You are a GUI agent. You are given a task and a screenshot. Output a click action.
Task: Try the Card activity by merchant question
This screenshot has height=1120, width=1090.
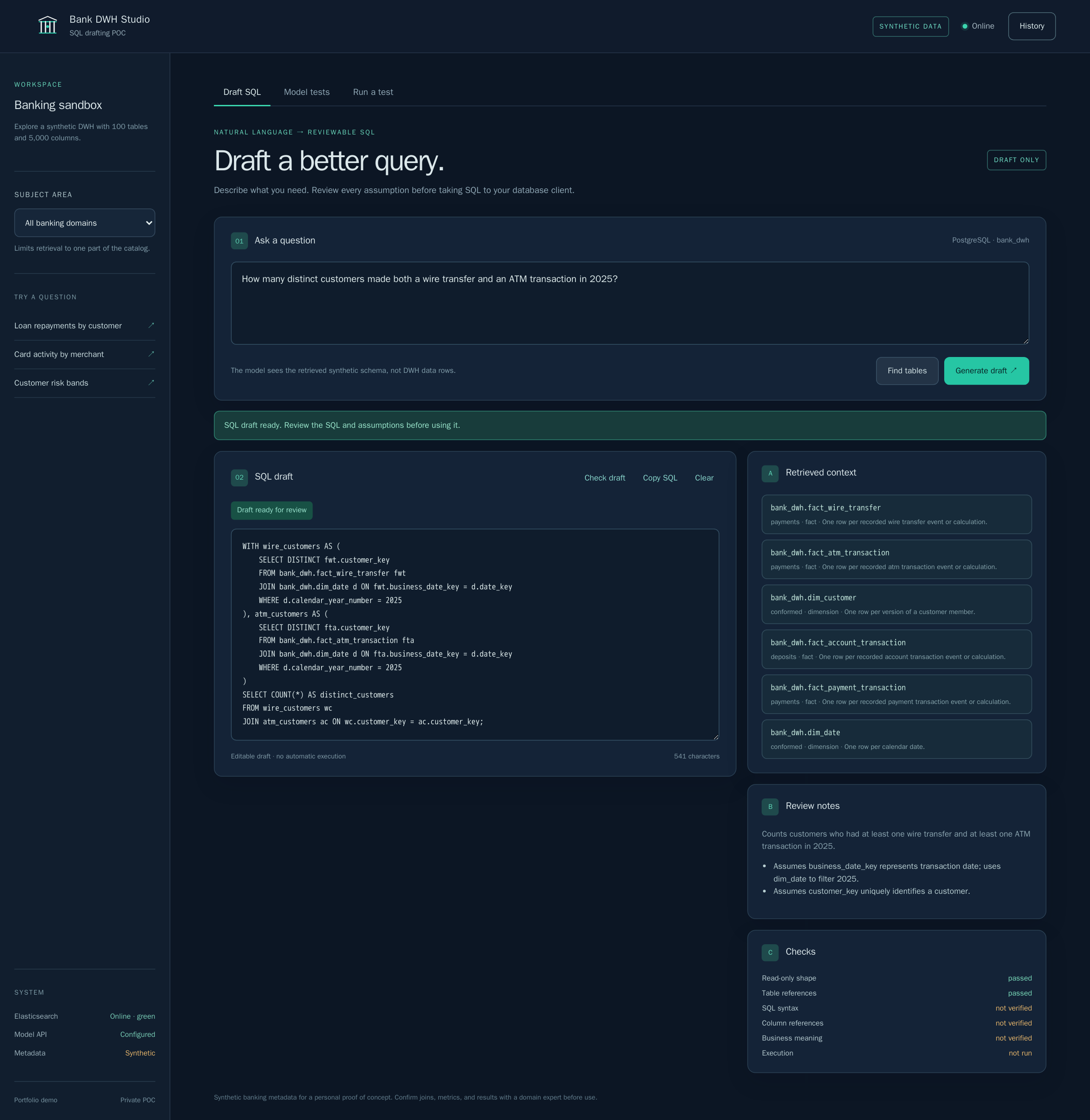pyautogui.click(x=85, y=354)
